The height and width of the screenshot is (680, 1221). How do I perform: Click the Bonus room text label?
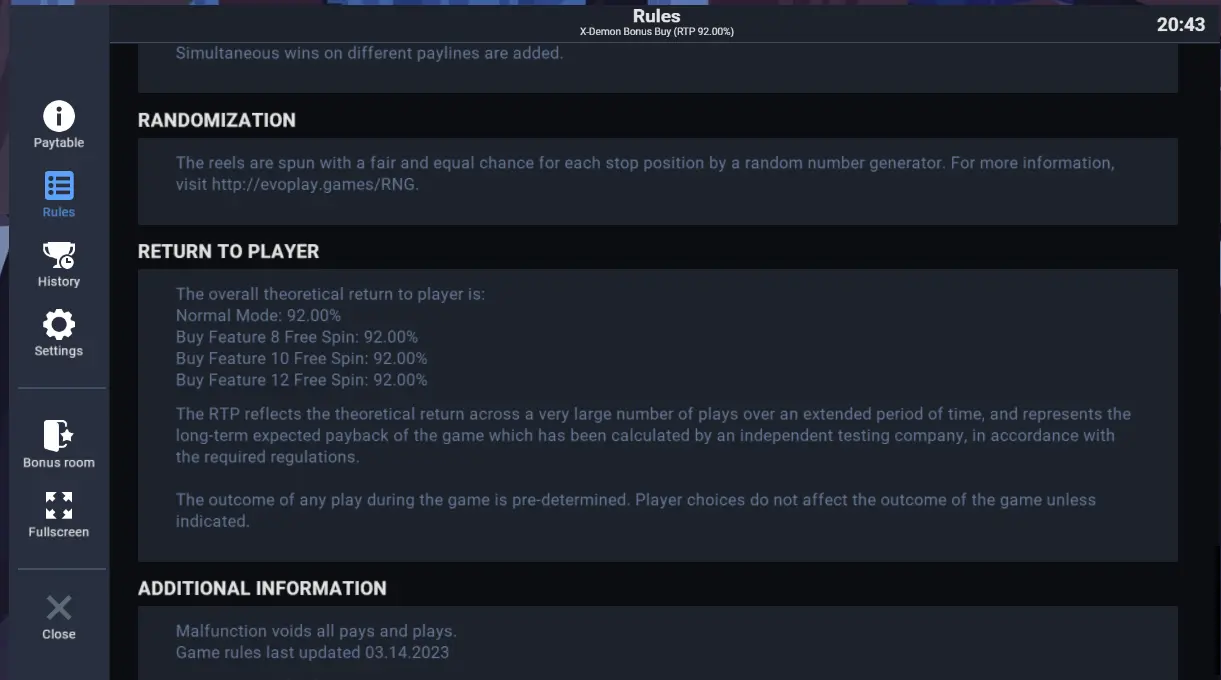click(x=59, y=463)
